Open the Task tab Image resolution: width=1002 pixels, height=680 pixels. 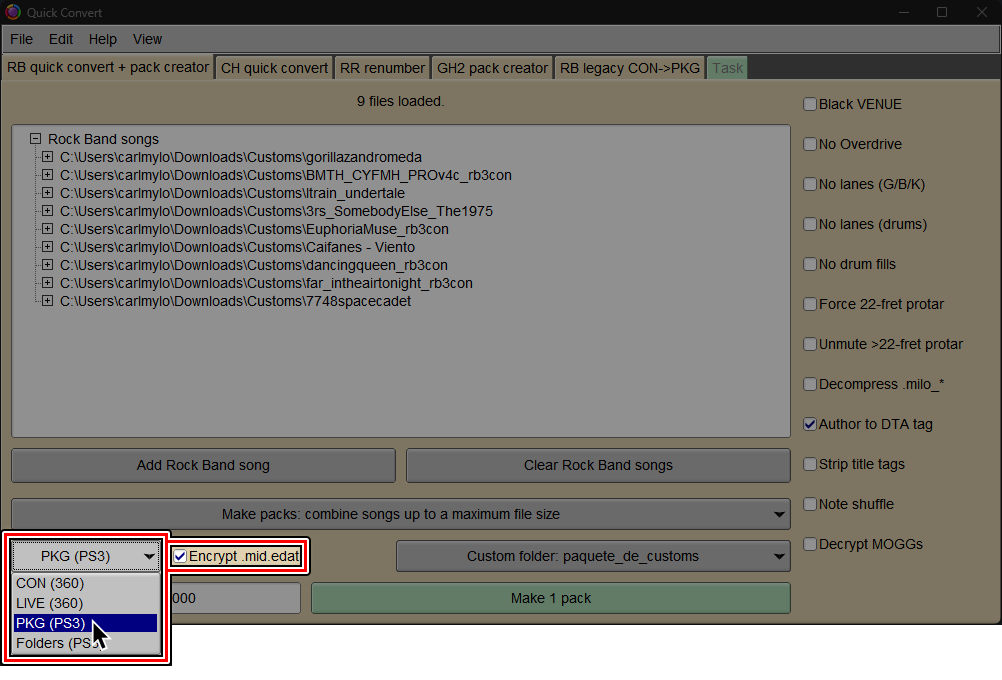[727, 68]
